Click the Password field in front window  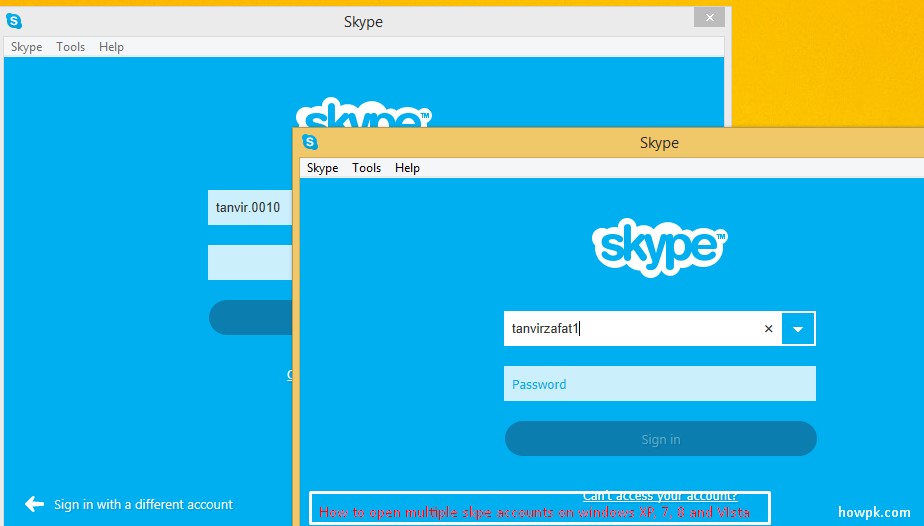click(660, 384)
